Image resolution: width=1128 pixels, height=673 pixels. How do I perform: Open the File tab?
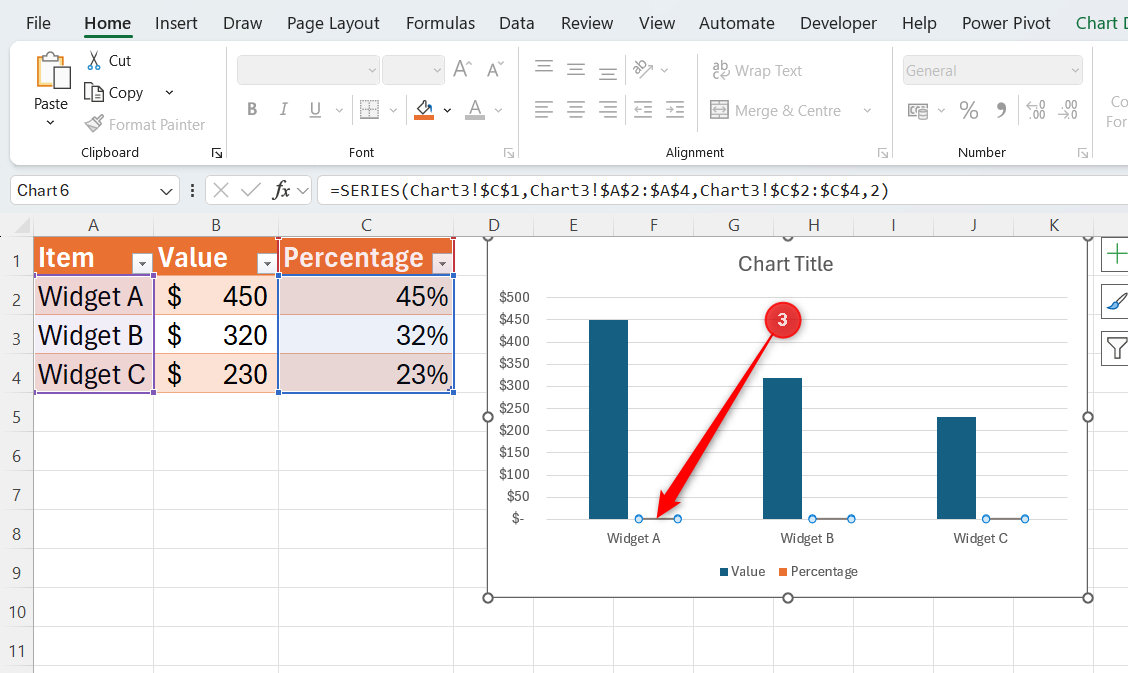point(38,23)
